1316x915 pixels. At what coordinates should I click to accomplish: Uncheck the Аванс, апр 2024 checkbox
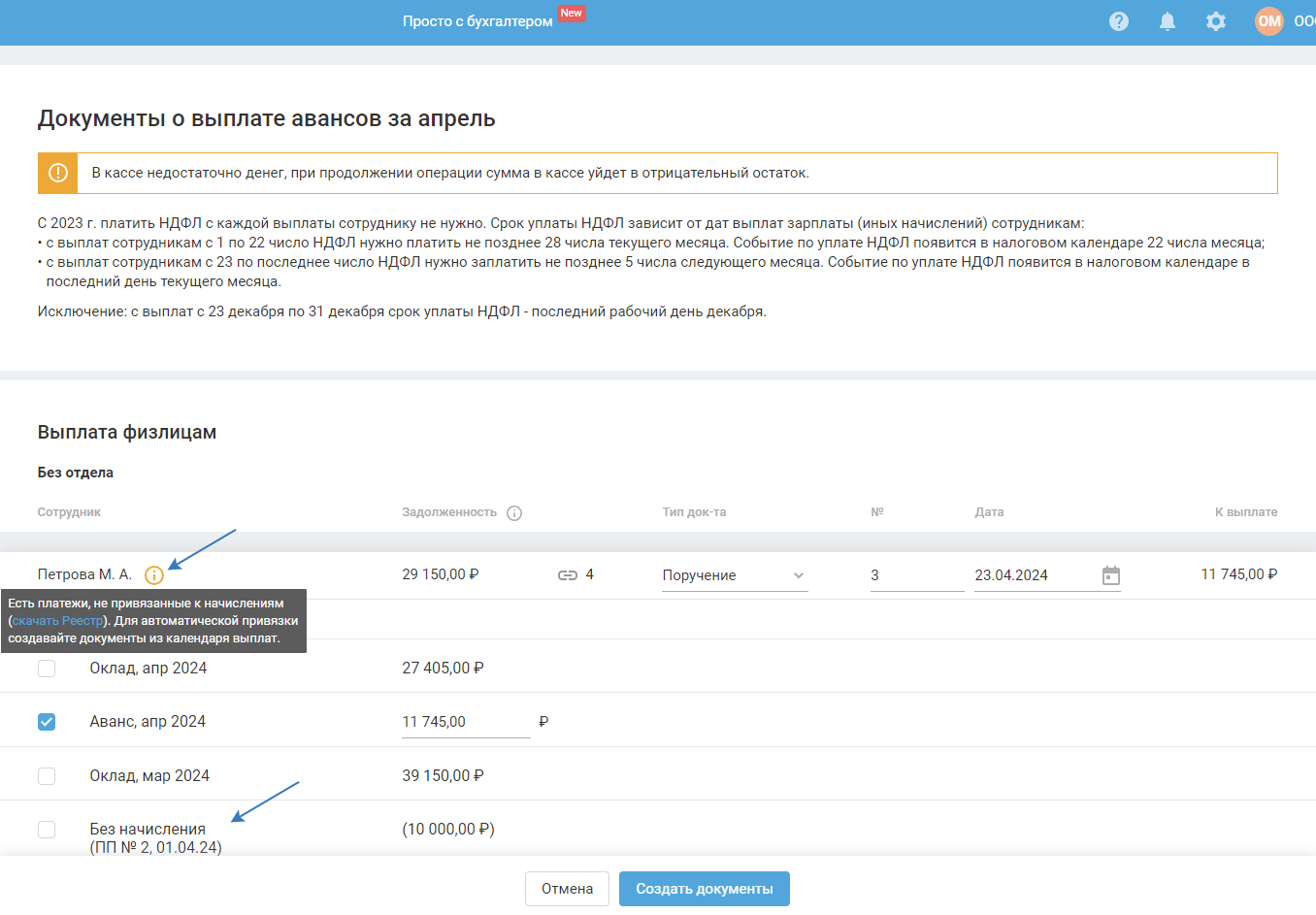tap(47, 722)
